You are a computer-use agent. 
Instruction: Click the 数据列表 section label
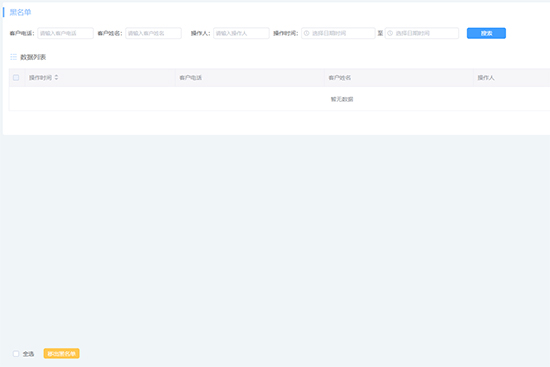(33, 57)
